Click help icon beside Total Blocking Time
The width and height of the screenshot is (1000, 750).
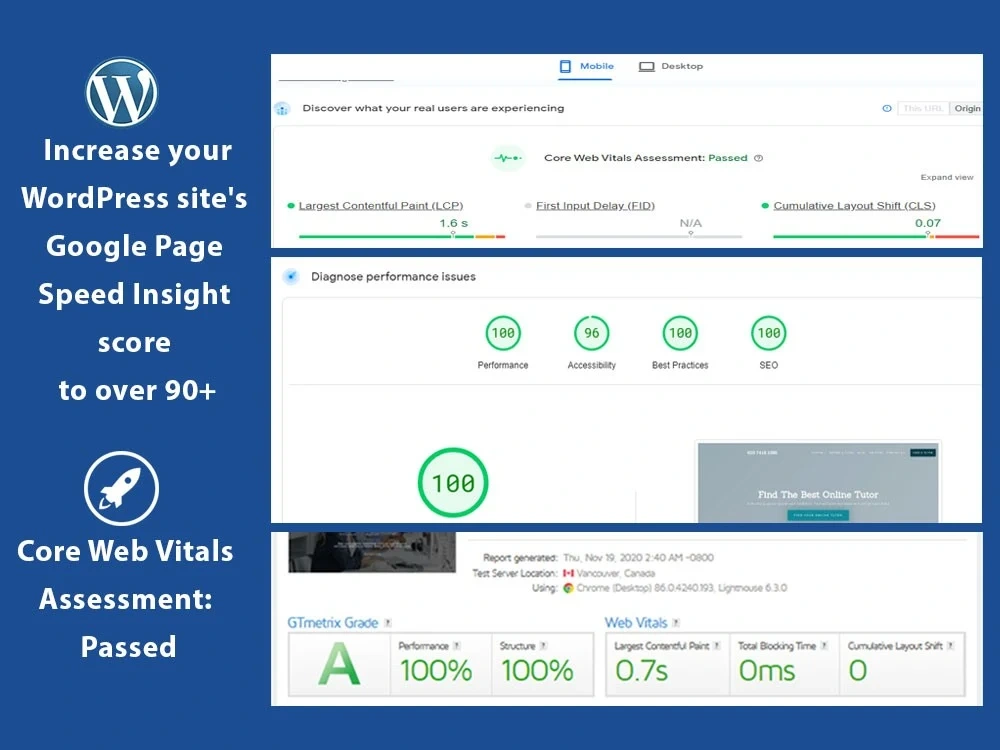(824, 646)
